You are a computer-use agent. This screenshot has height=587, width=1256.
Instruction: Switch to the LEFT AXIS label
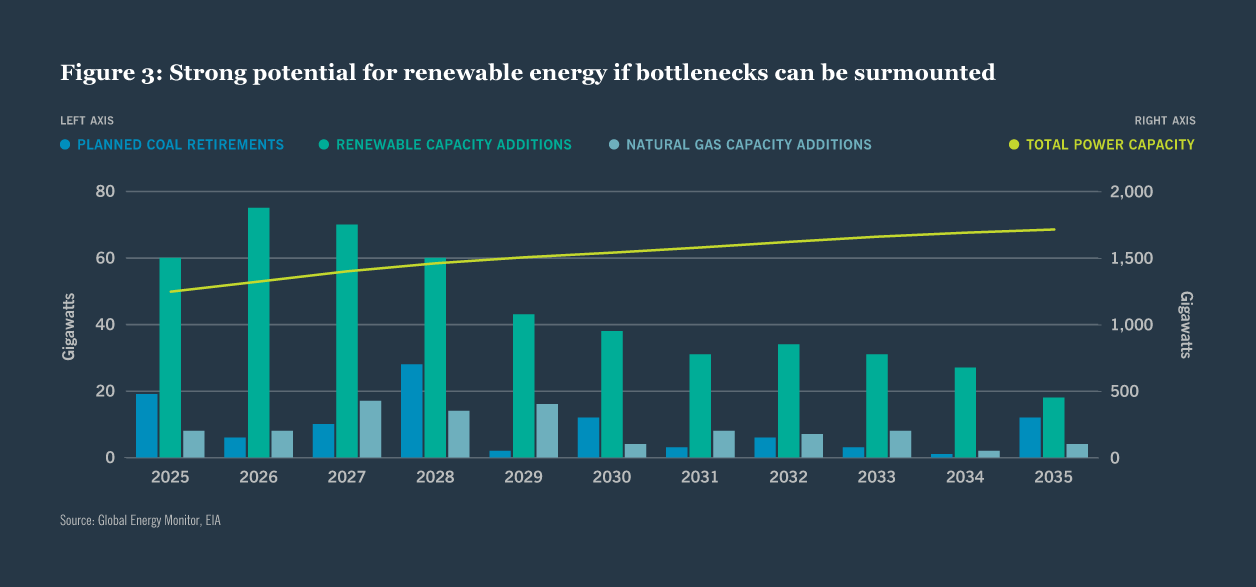(86, 120)
